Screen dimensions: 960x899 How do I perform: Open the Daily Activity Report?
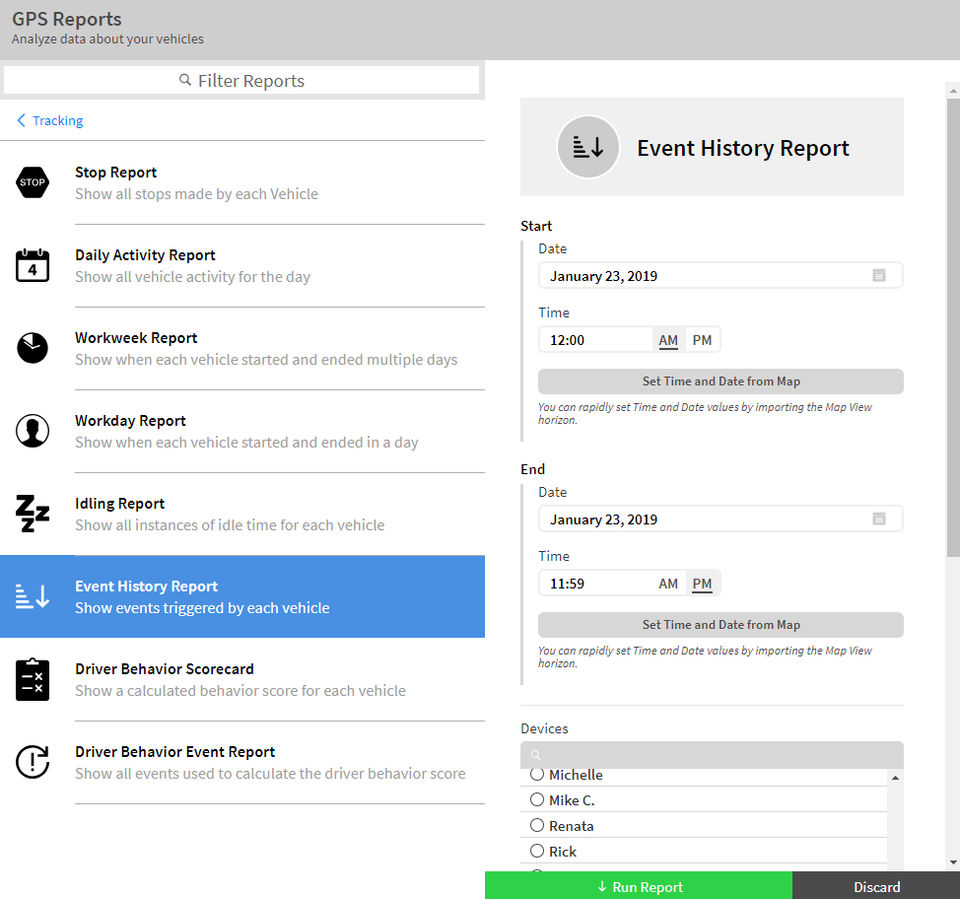pos(242,265)
